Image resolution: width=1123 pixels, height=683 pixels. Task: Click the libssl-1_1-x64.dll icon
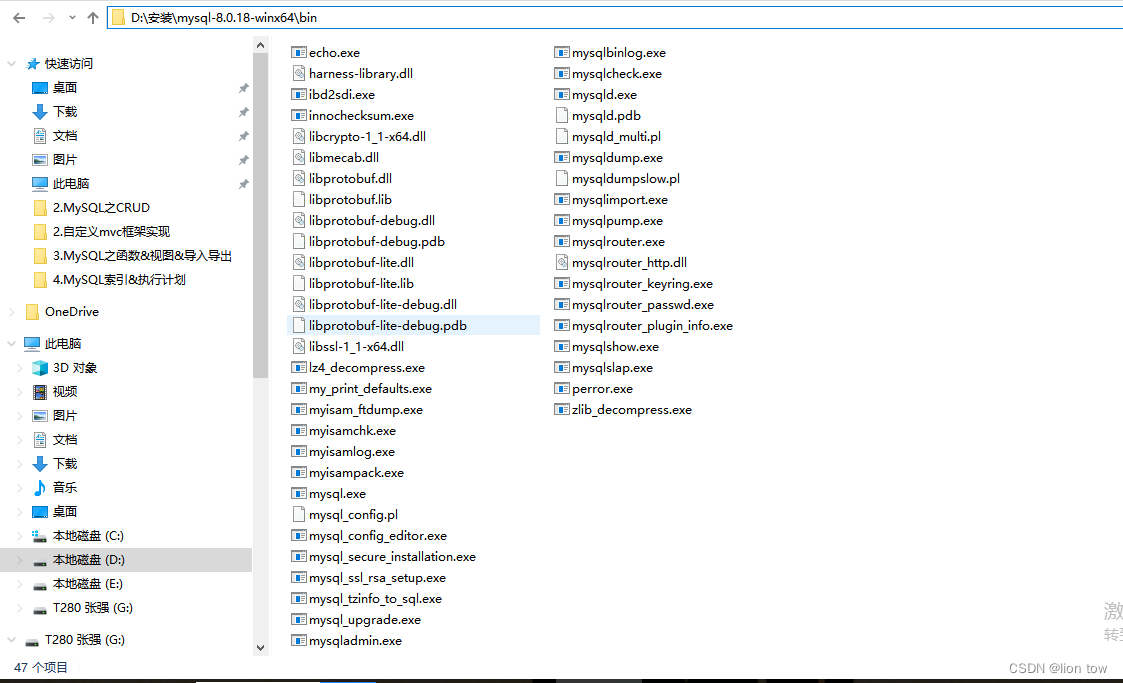pyautogui.click(x=299, y=347)
